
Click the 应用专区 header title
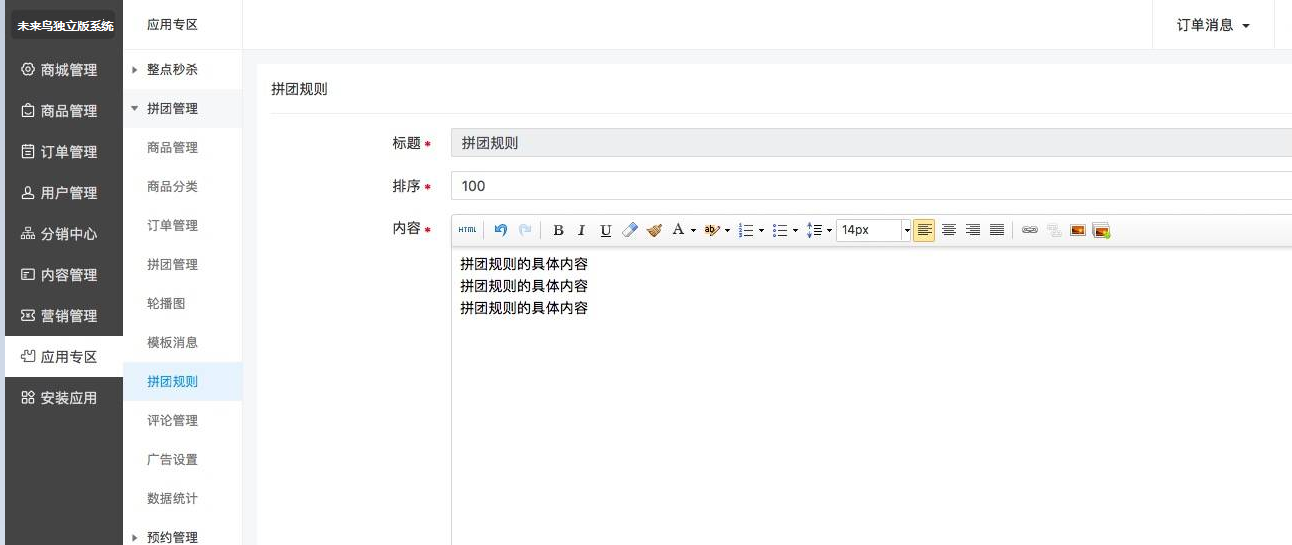coord(172,25)
